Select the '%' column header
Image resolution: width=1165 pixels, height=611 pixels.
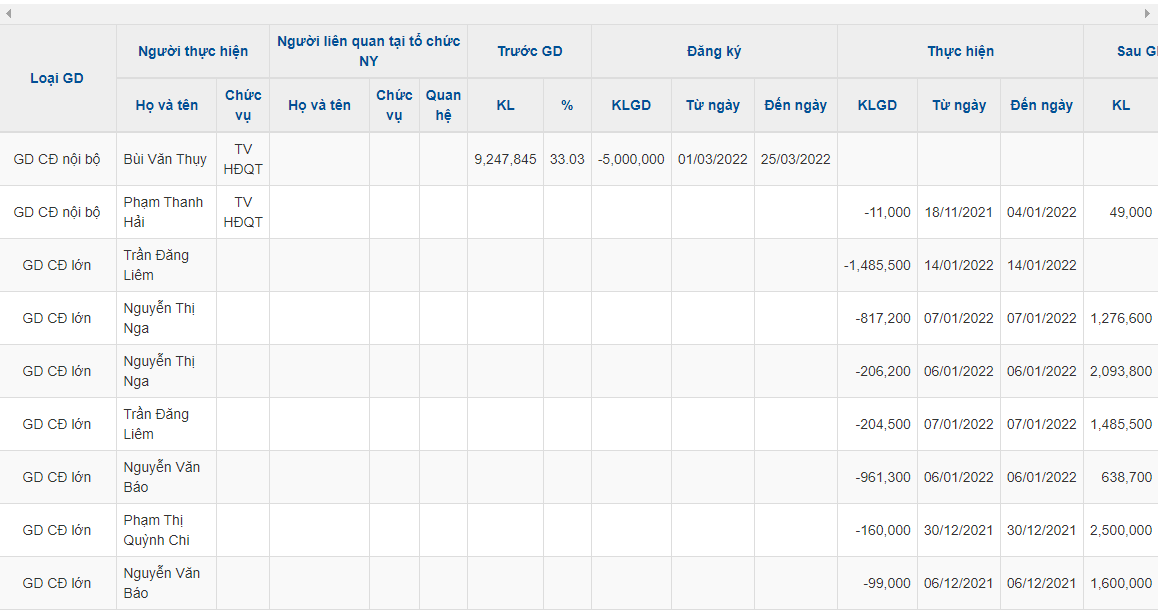pos(567,105)
